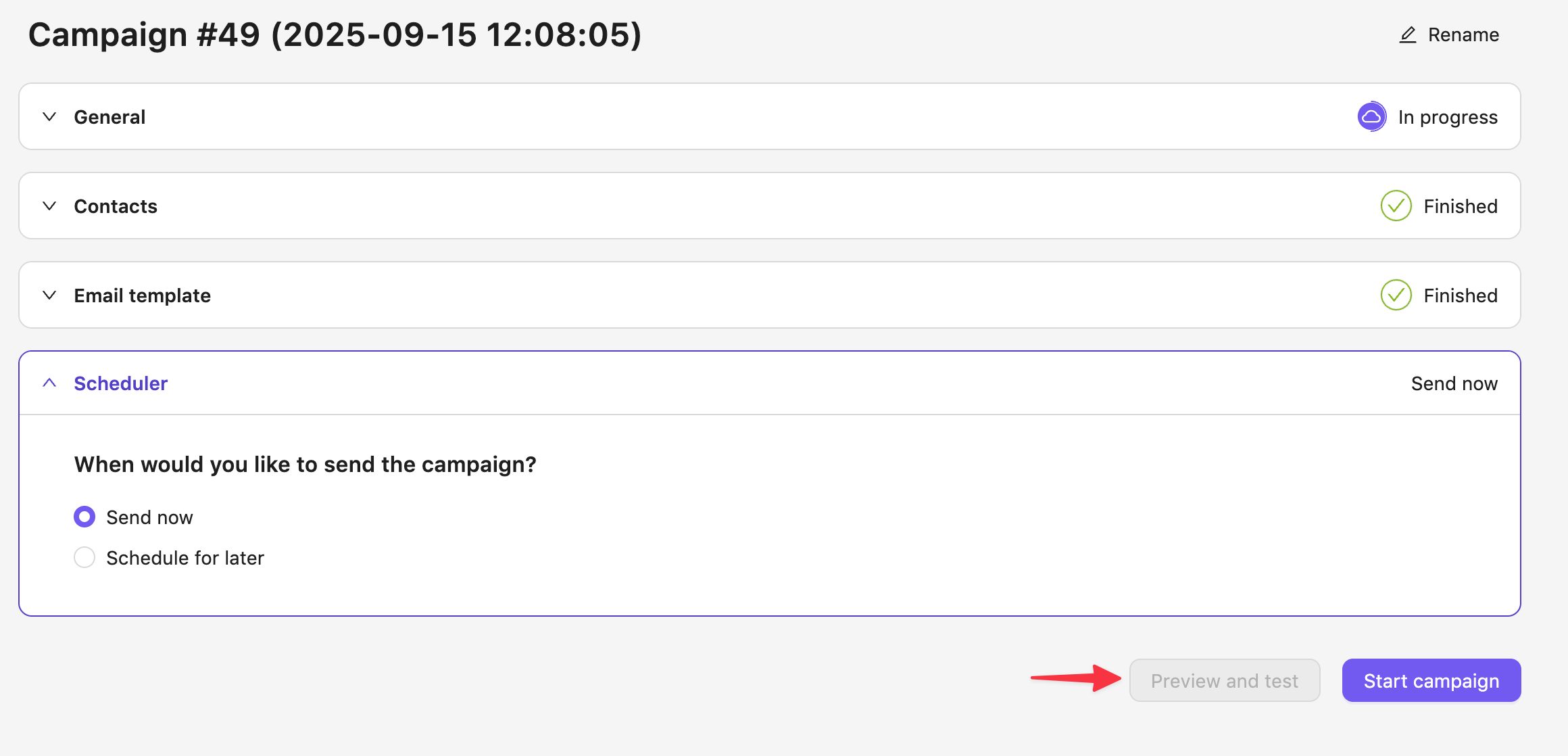Choose the "Schedule for later" radio option
This screenshot has width=1568, height=756.
point(84,558)
